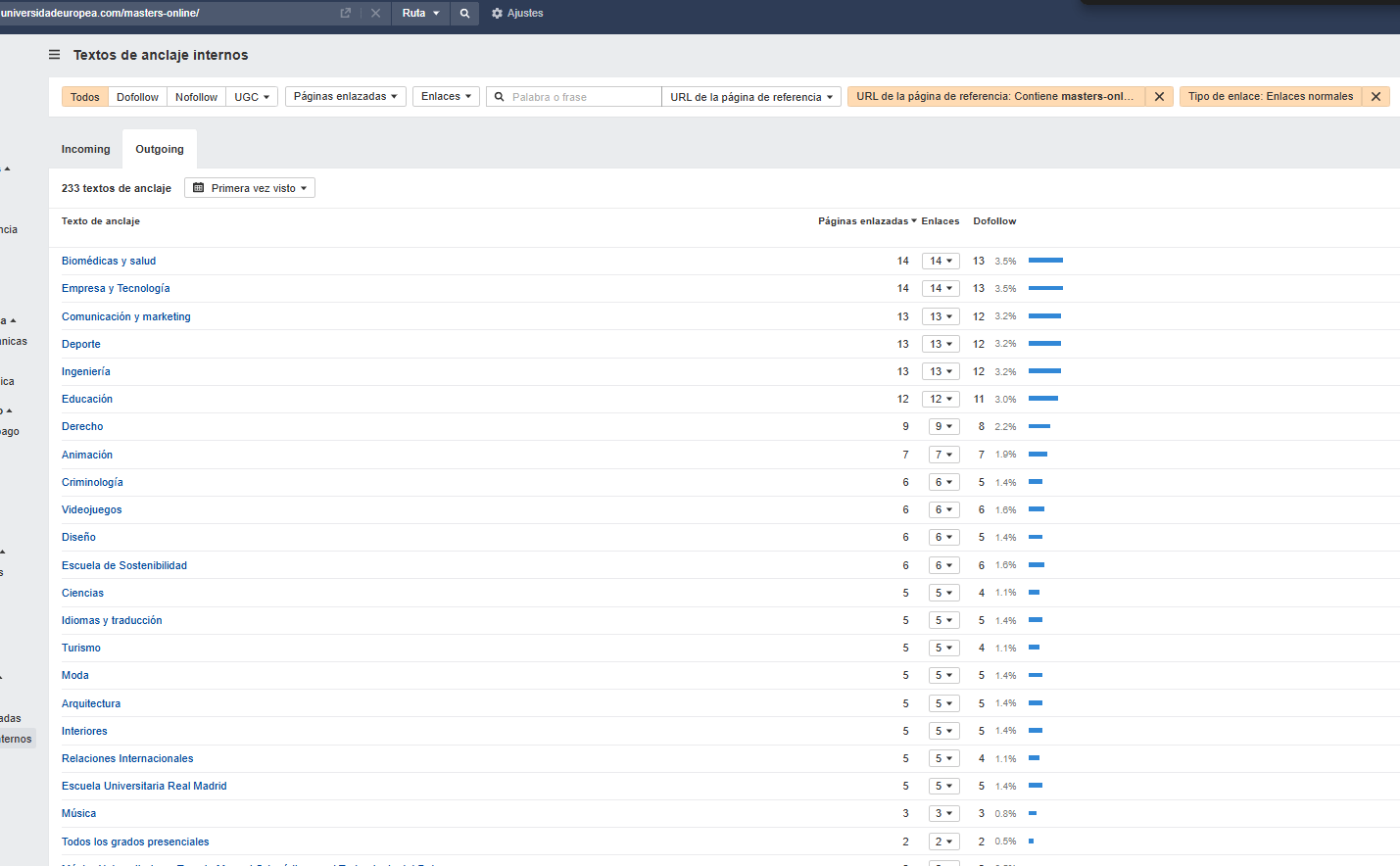Switch to the Incoming tab
The width and height of the screenshot is (1400, 866).
point(85,149)
